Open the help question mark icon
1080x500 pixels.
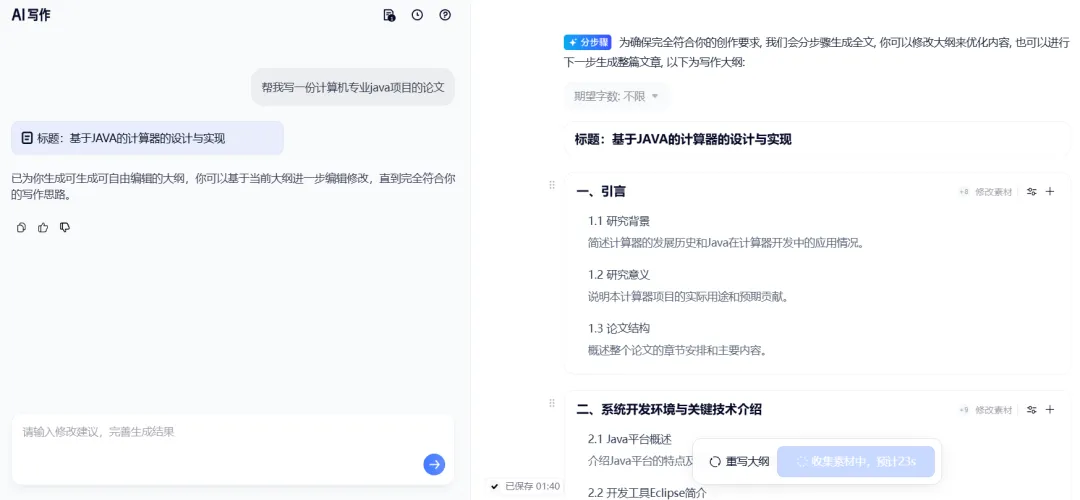click(x=445, y=14)
